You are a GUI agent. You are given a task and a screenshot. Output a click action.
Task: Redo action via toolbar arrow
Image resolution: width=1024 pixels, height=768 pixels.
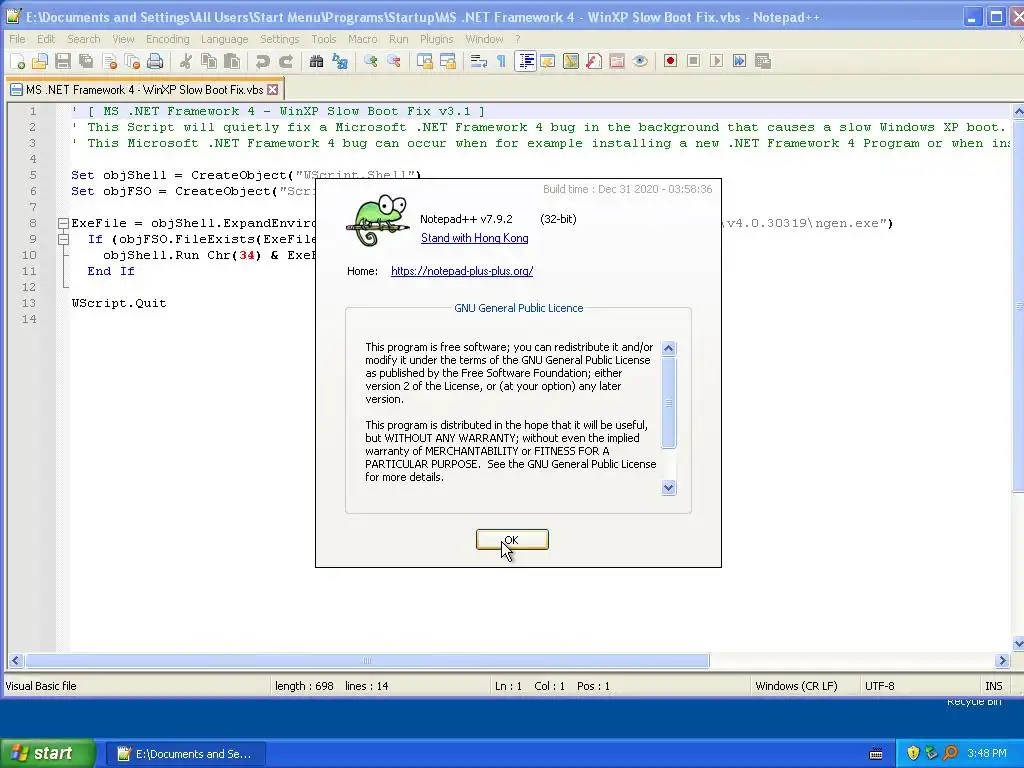point(286,61)
